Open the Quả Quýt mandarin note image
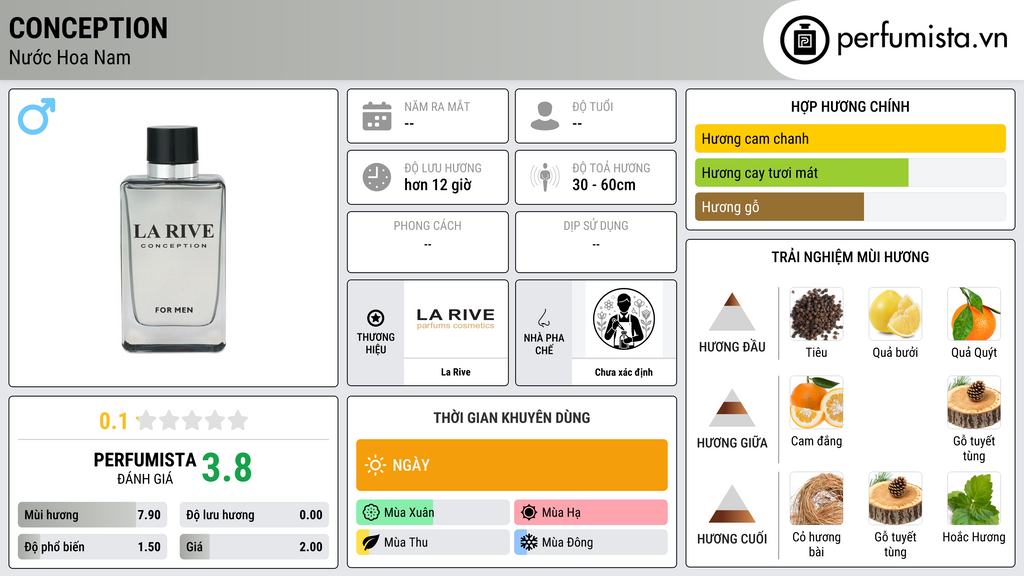The height and width of the screenshot is (576, 1024). (x=974, y=314)
